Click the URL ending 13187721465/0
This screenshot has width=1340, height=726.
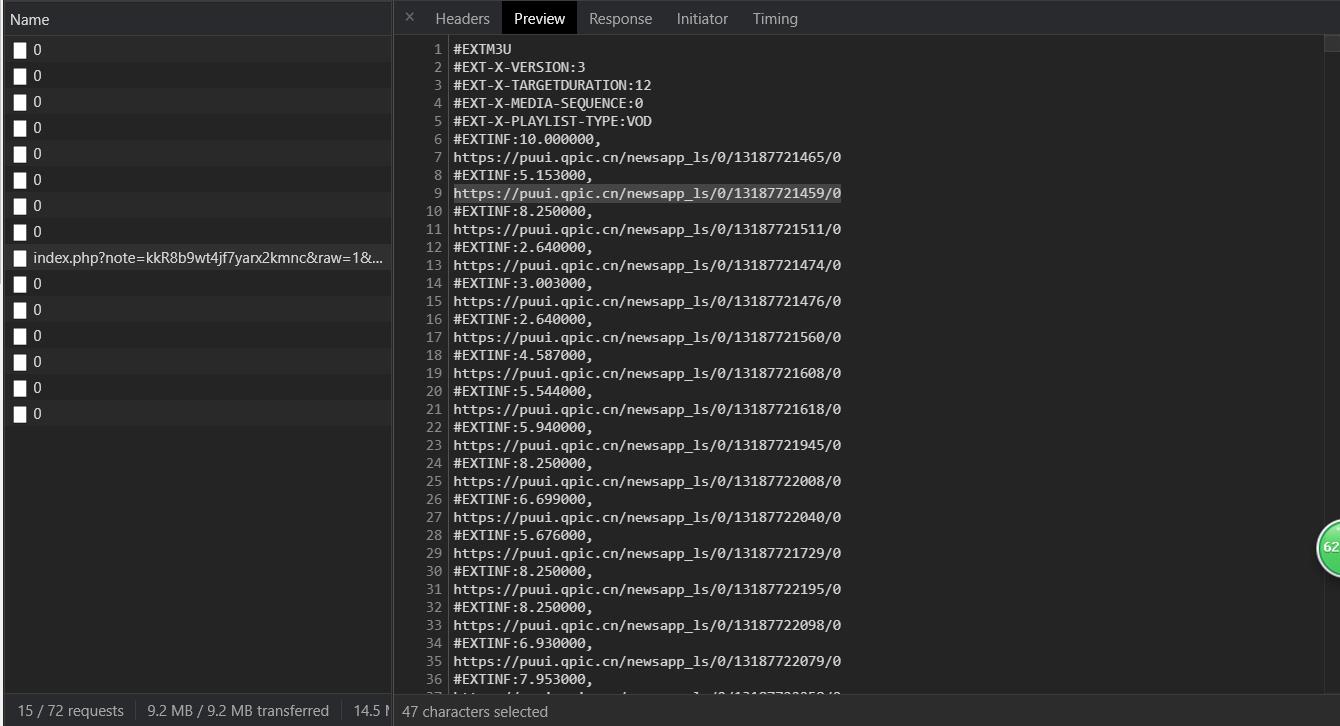[x=647, y=157]
